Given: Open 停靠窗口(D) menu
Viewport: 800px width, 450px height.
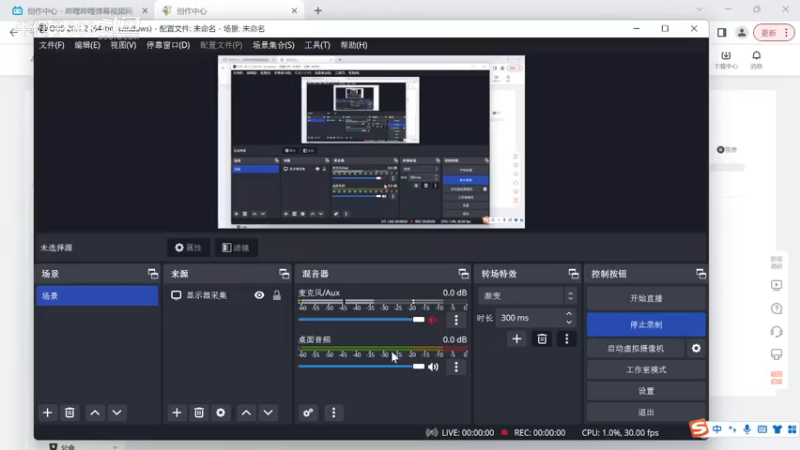Looking at the screenshot, I should 168,45.
